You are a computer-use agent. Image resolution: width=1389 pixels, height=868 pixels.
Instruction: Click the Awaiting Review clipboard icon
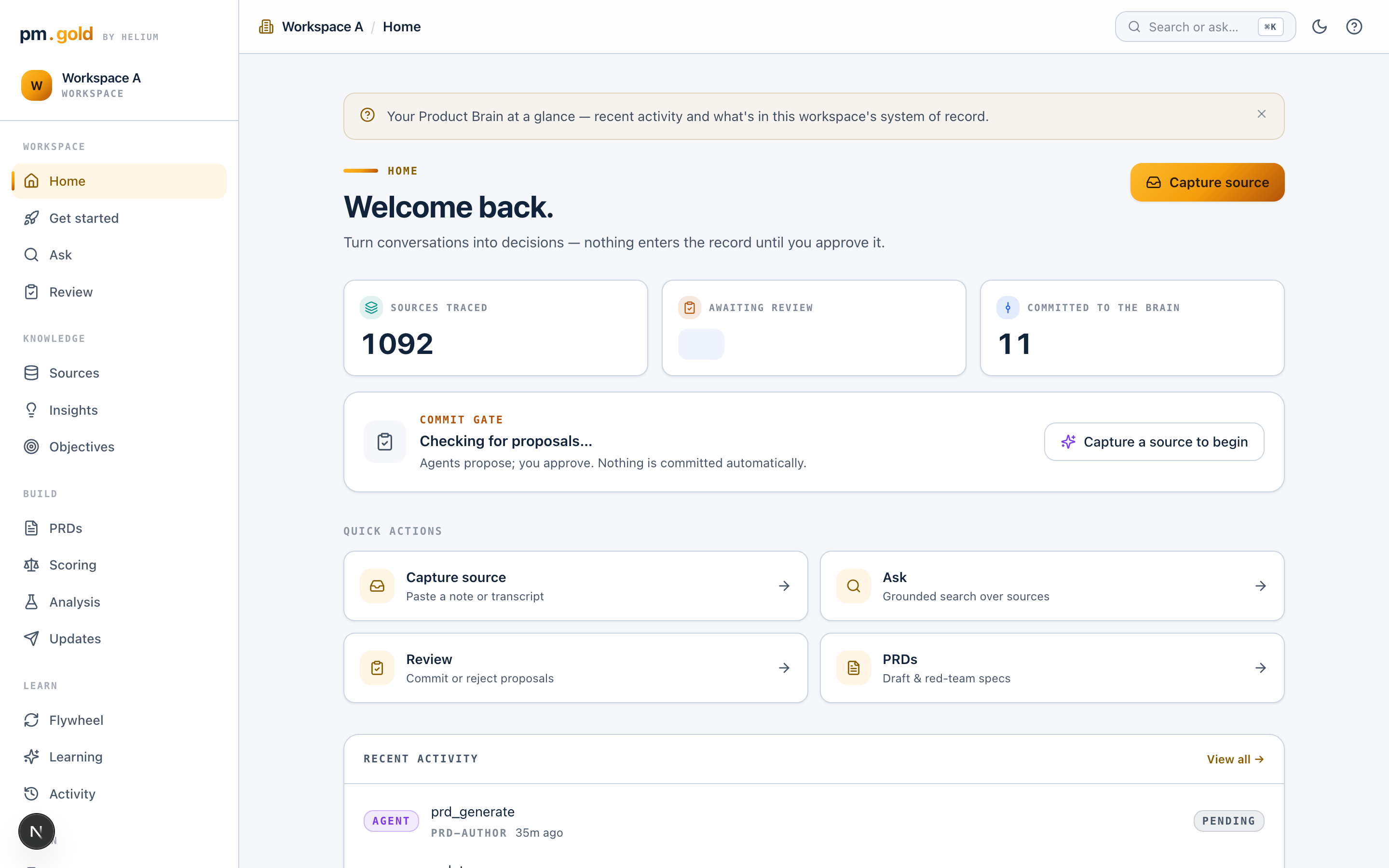click(689, 308)
